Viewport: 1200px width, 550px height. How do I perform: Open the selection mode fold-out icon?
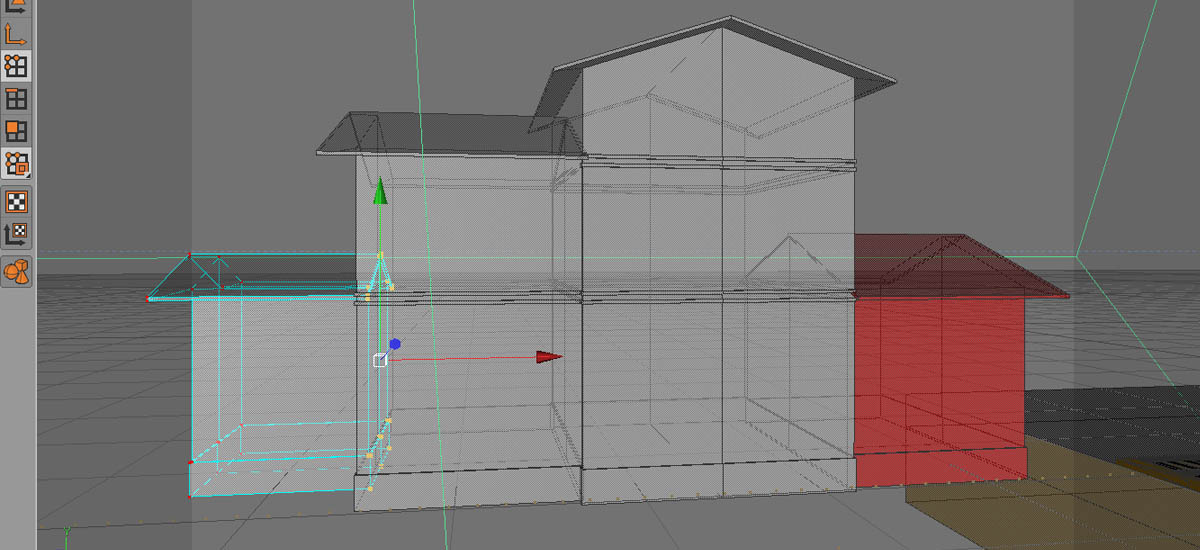(16, 163)
